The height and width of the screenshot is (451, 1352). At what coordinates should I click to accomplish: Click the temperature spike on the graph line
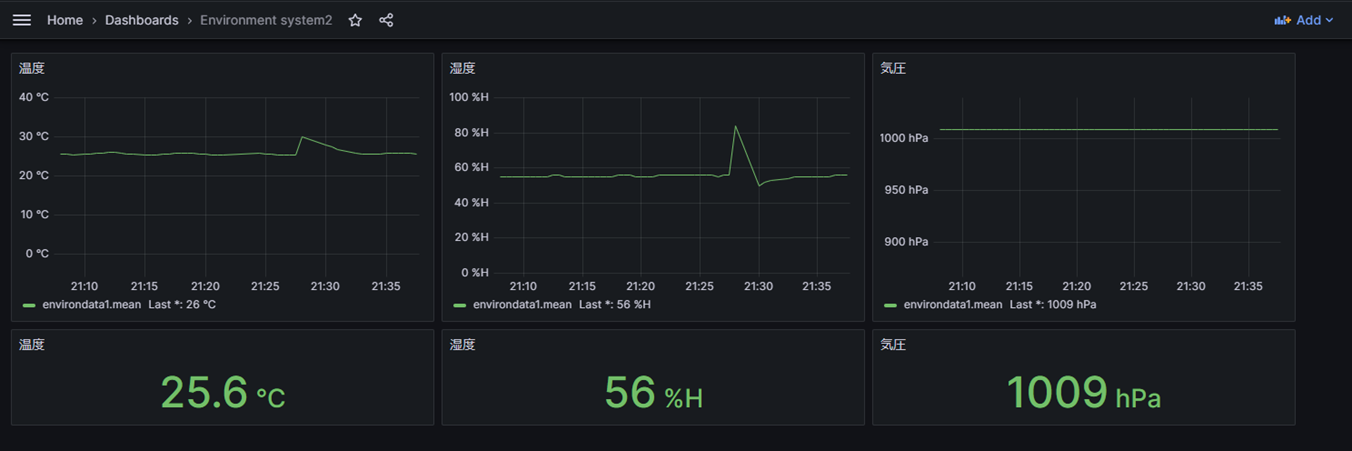point(302,137)
